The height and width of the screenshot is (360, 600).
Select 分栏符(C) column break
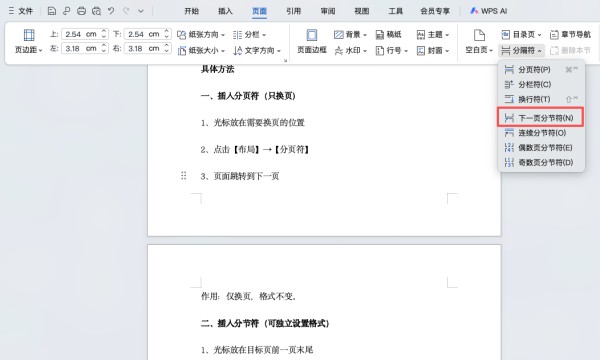pos(541,85)
